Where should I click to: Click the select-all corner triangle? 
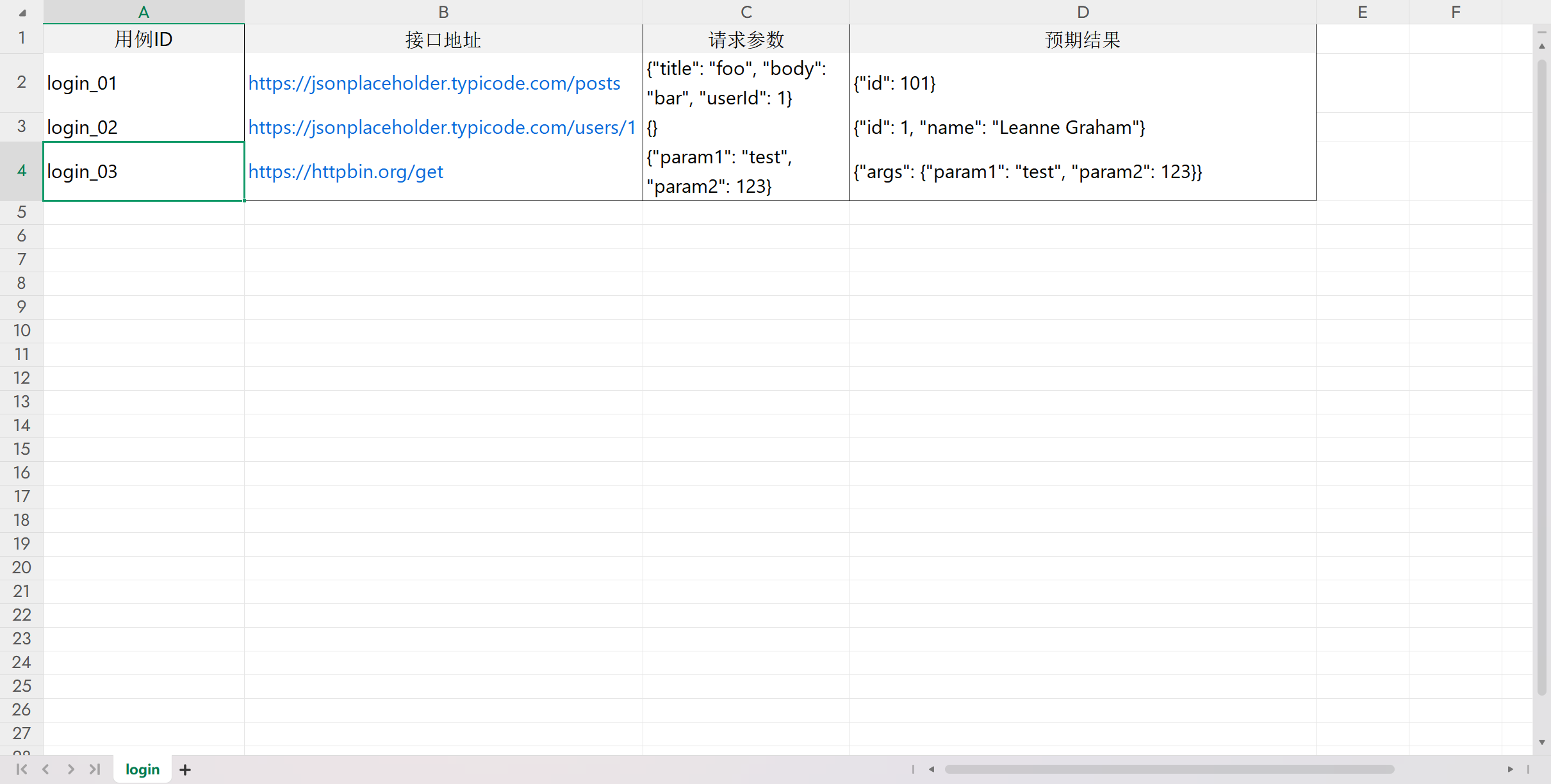[22, 12]
